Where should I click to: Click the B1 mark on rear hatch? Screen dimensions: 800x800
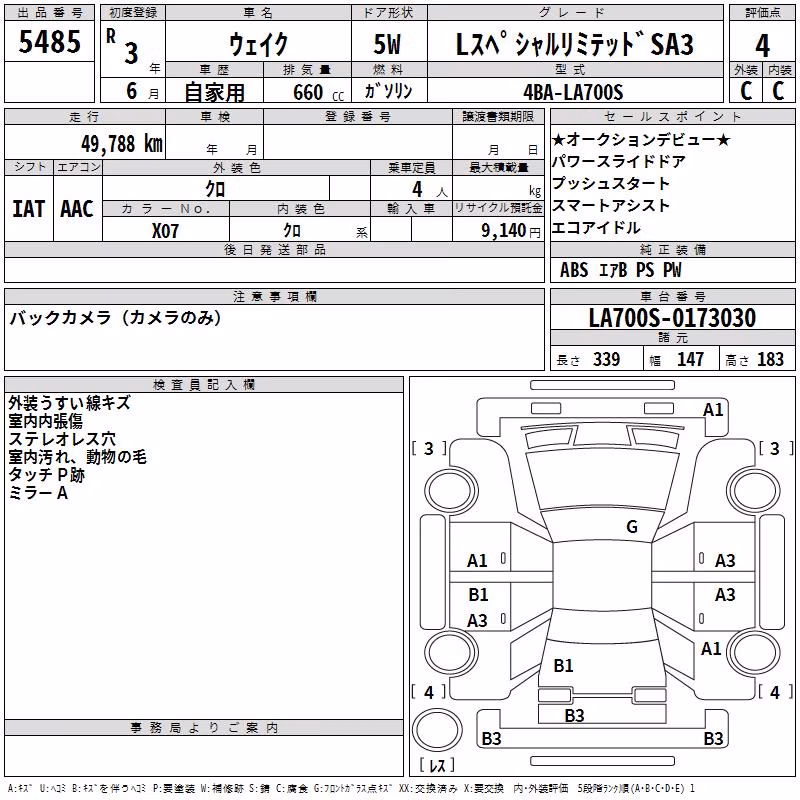click(563, 665)
